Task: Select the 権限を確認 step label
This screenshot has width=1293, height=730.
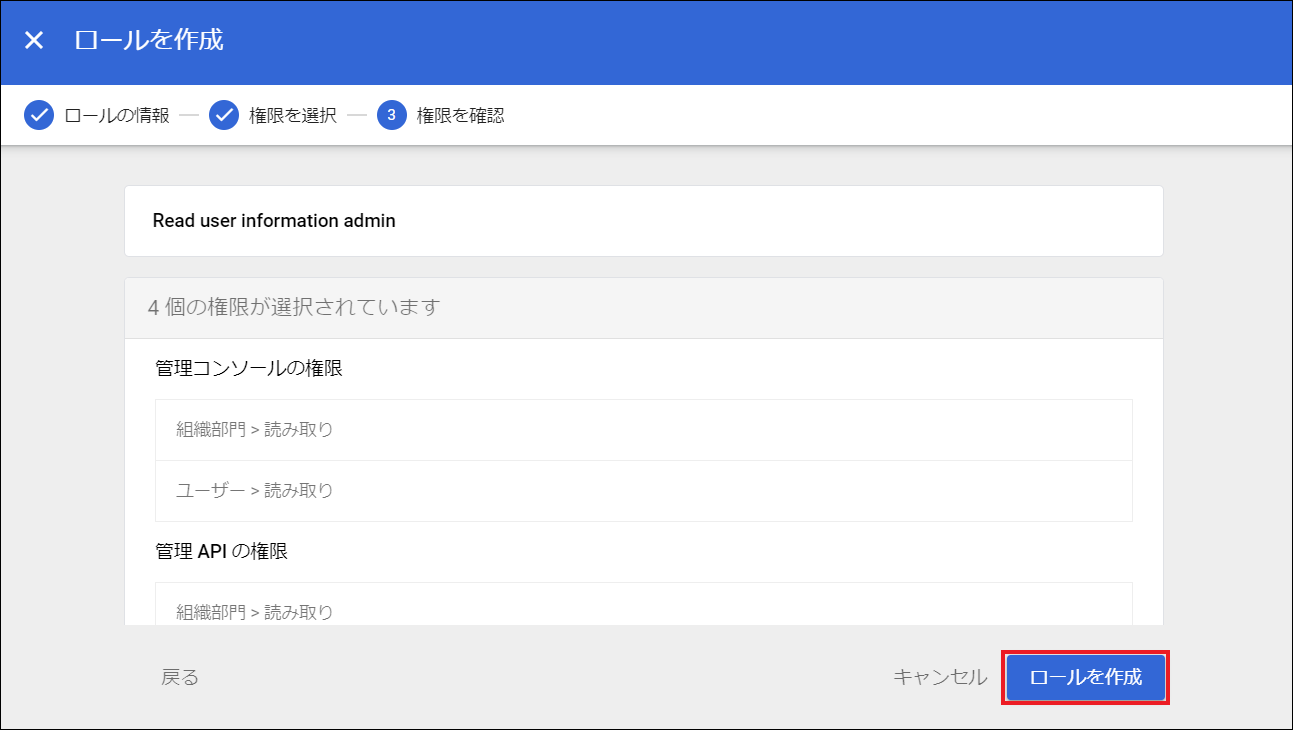Action: pyautogui.click(x=460, y=116)
